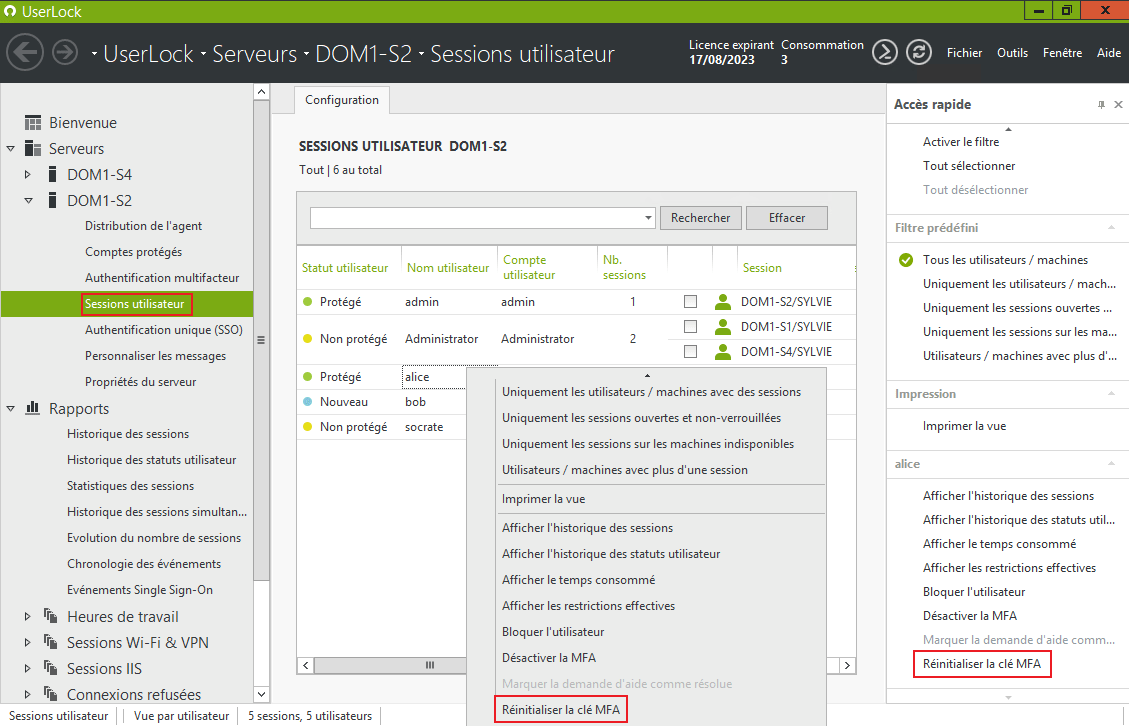Open the Aide menu
This screenshot has height=726, width=1129.
point(1108,53)
